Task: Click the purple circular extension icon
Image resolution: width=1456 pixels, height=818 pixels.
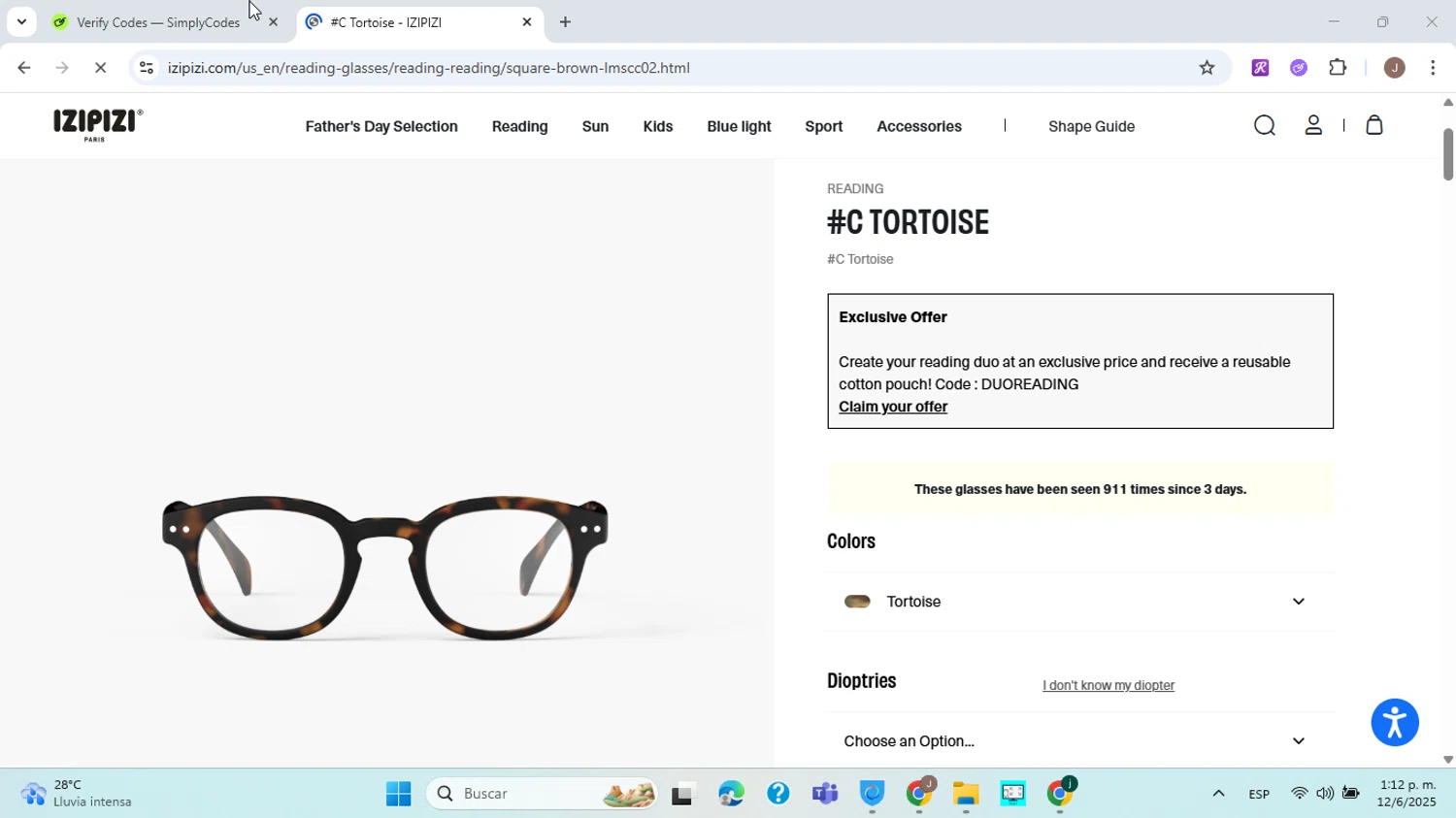Action: [1299, 68]
